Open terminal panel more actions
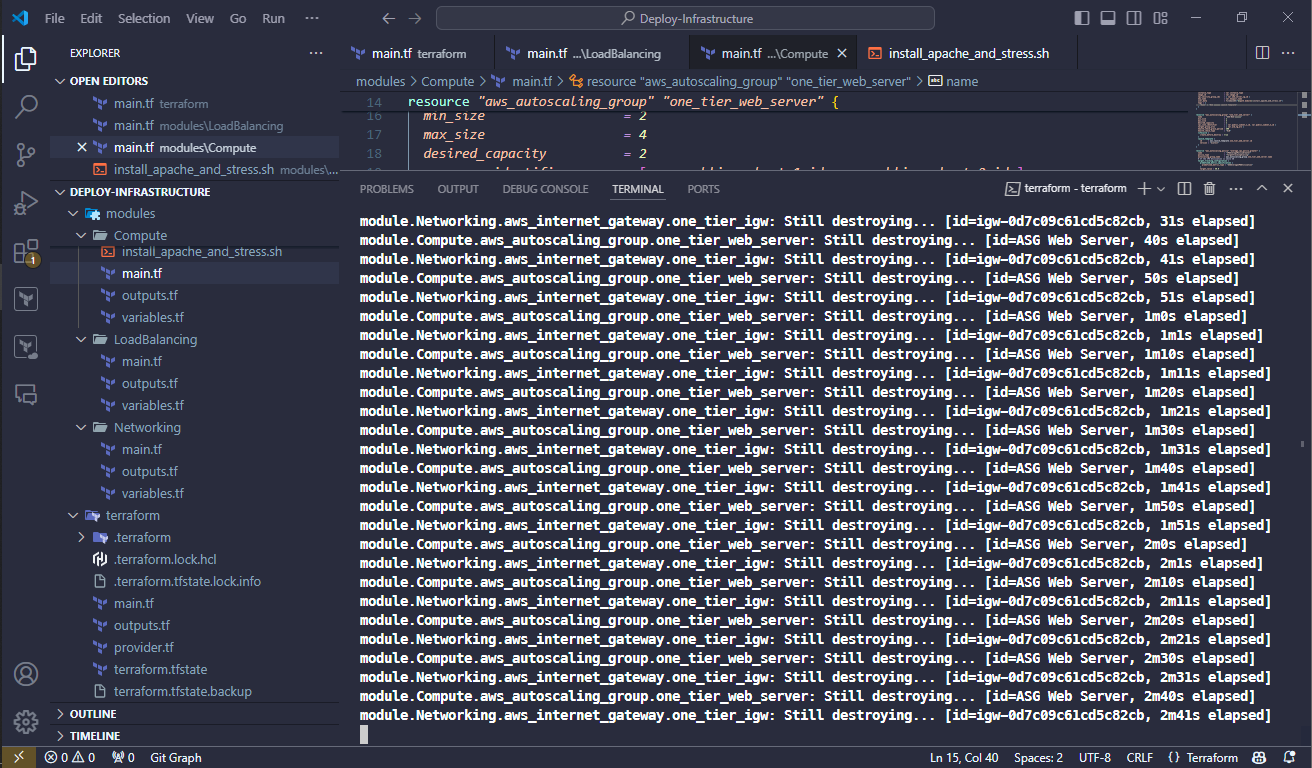Viewport: 1312px width, 768px height. 1234,188
